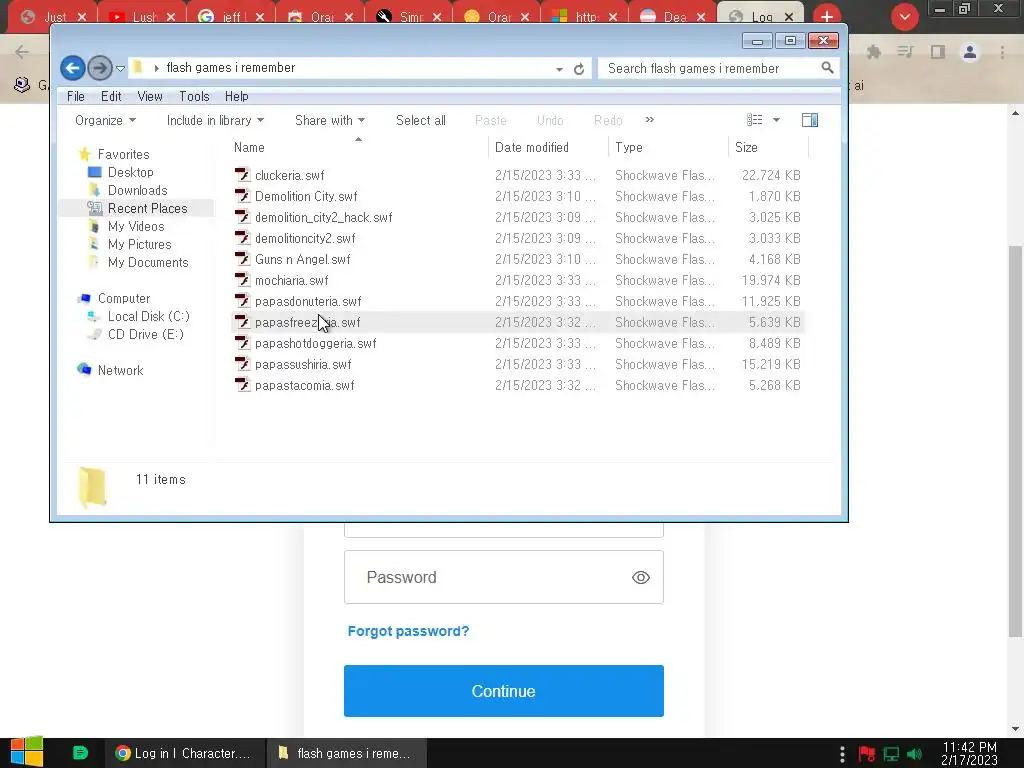The width and height of the screenshot is (1024, 768).
Task: Select papasdonuteria.swf file icon
Action: 242,301
